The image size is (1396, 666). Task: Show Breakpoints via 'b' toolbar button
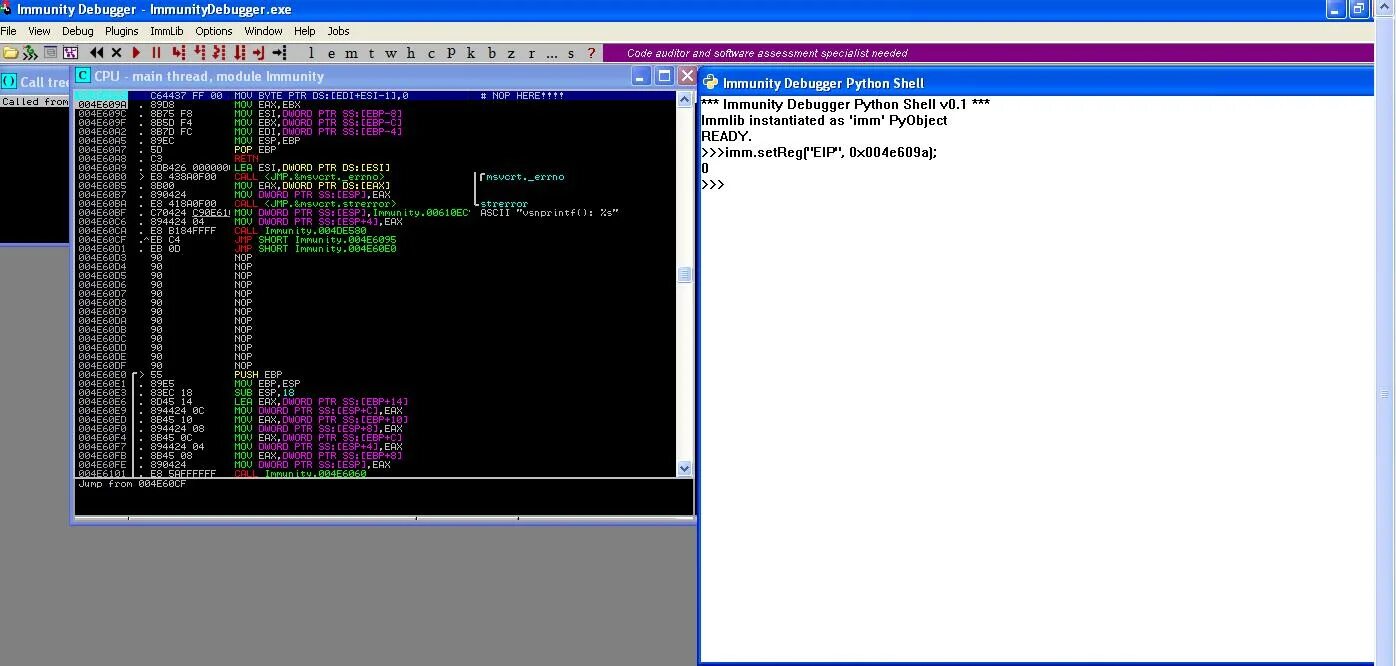(491, 53)
